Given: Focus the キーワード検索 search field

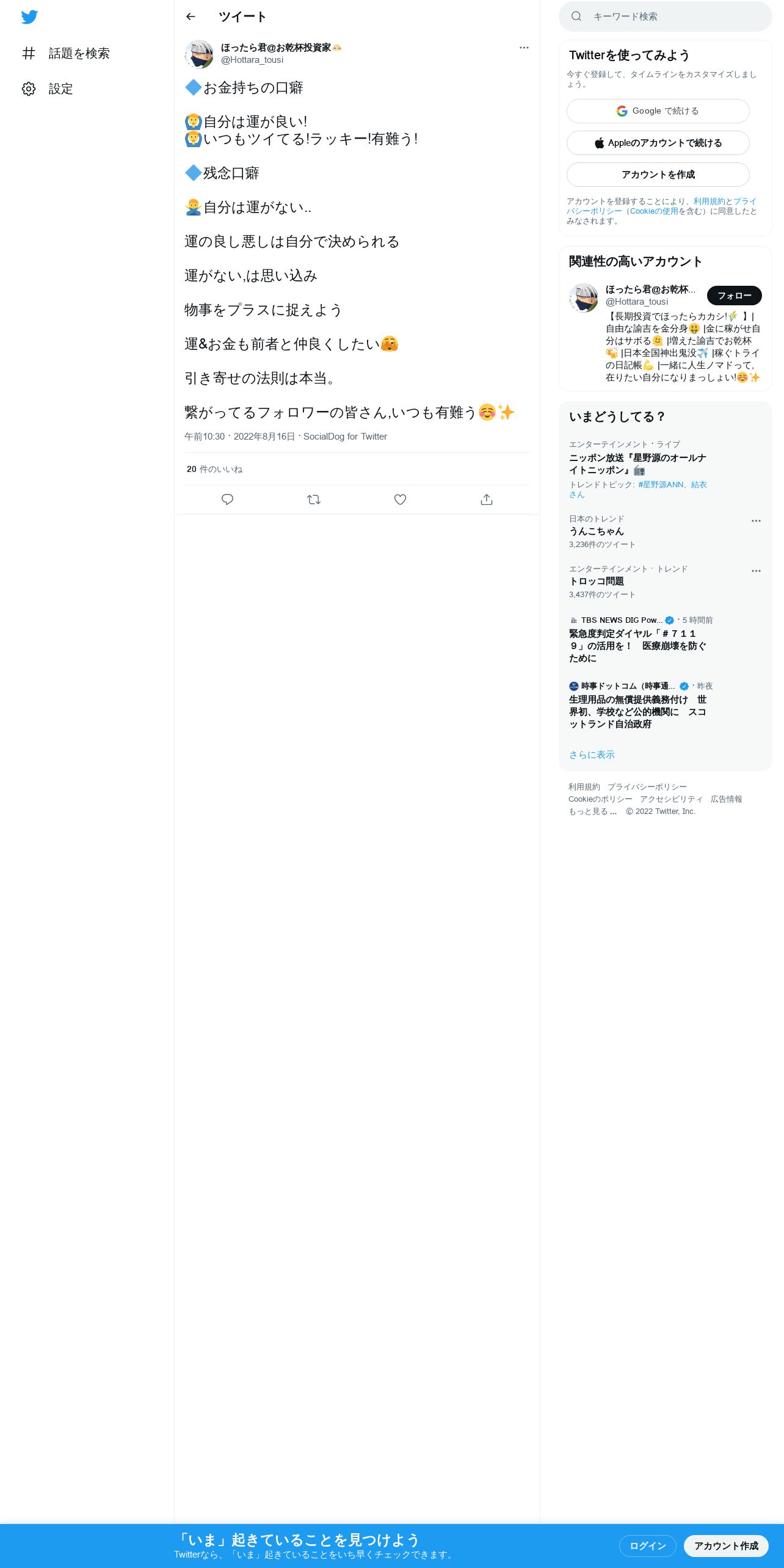Looking at the screenshot, I should coord(666,16).
